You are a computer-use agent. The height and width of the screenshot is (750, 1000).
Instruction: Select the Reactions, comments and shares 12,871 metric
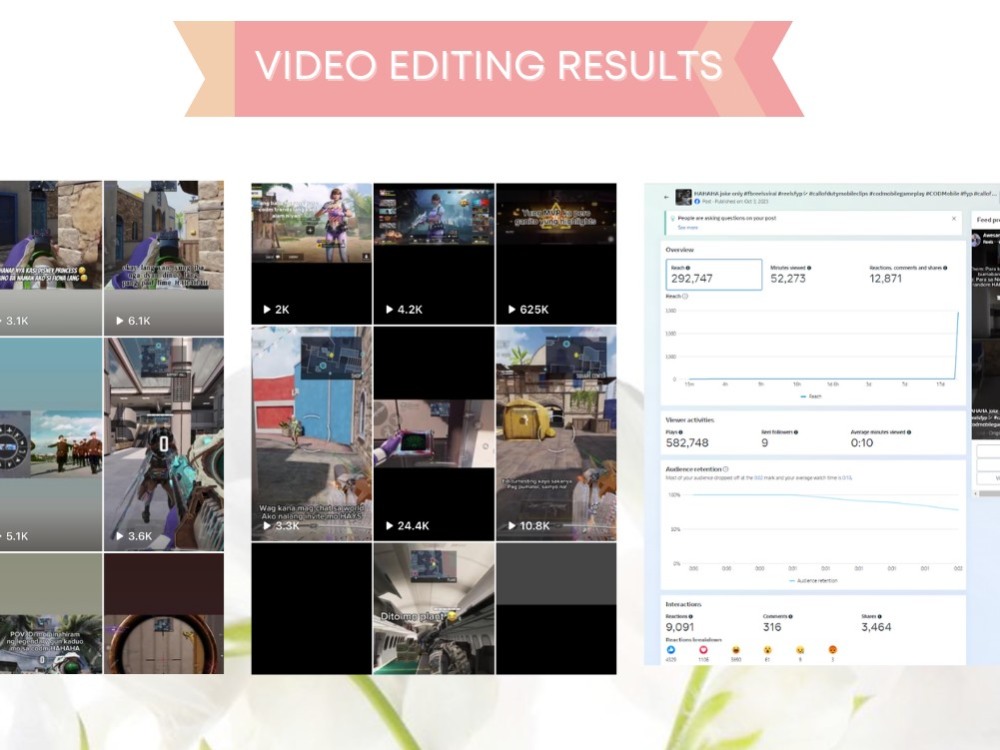[x=908, y=274]
